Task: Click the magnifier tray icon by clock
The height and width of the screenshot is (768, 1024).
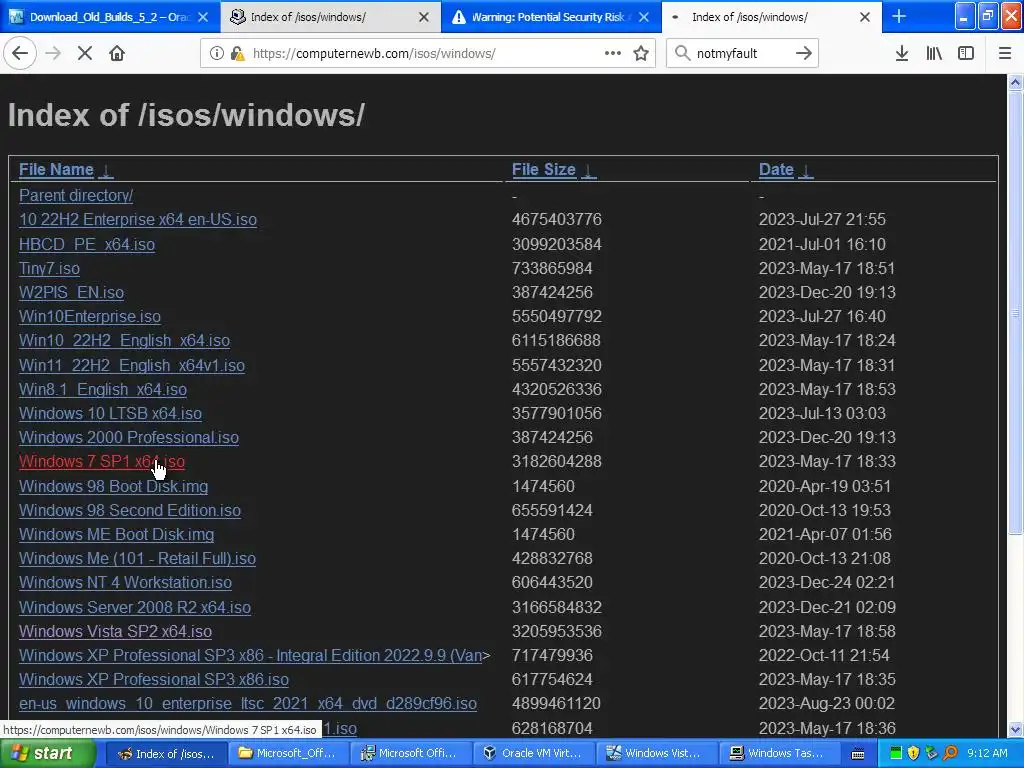Action: click(x=950, y=754)
